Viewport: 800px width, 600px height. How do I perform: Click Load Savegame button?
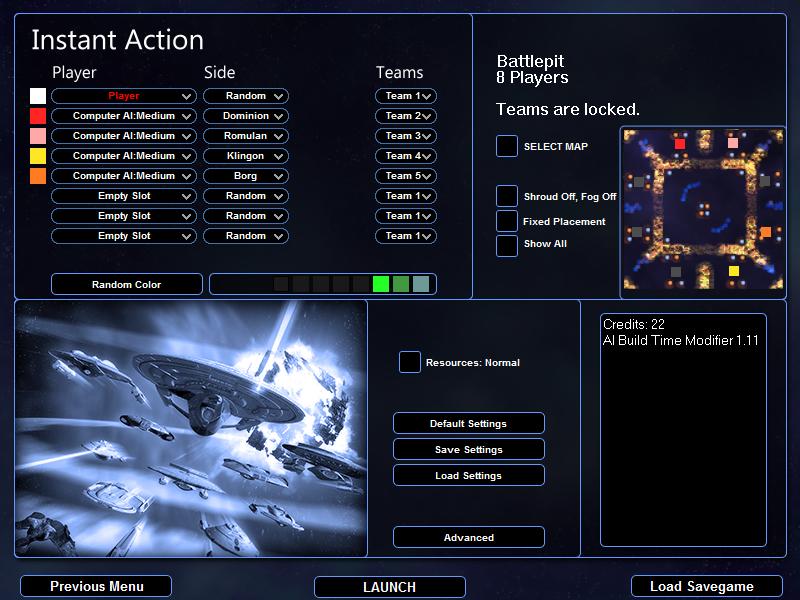point(707,586)
